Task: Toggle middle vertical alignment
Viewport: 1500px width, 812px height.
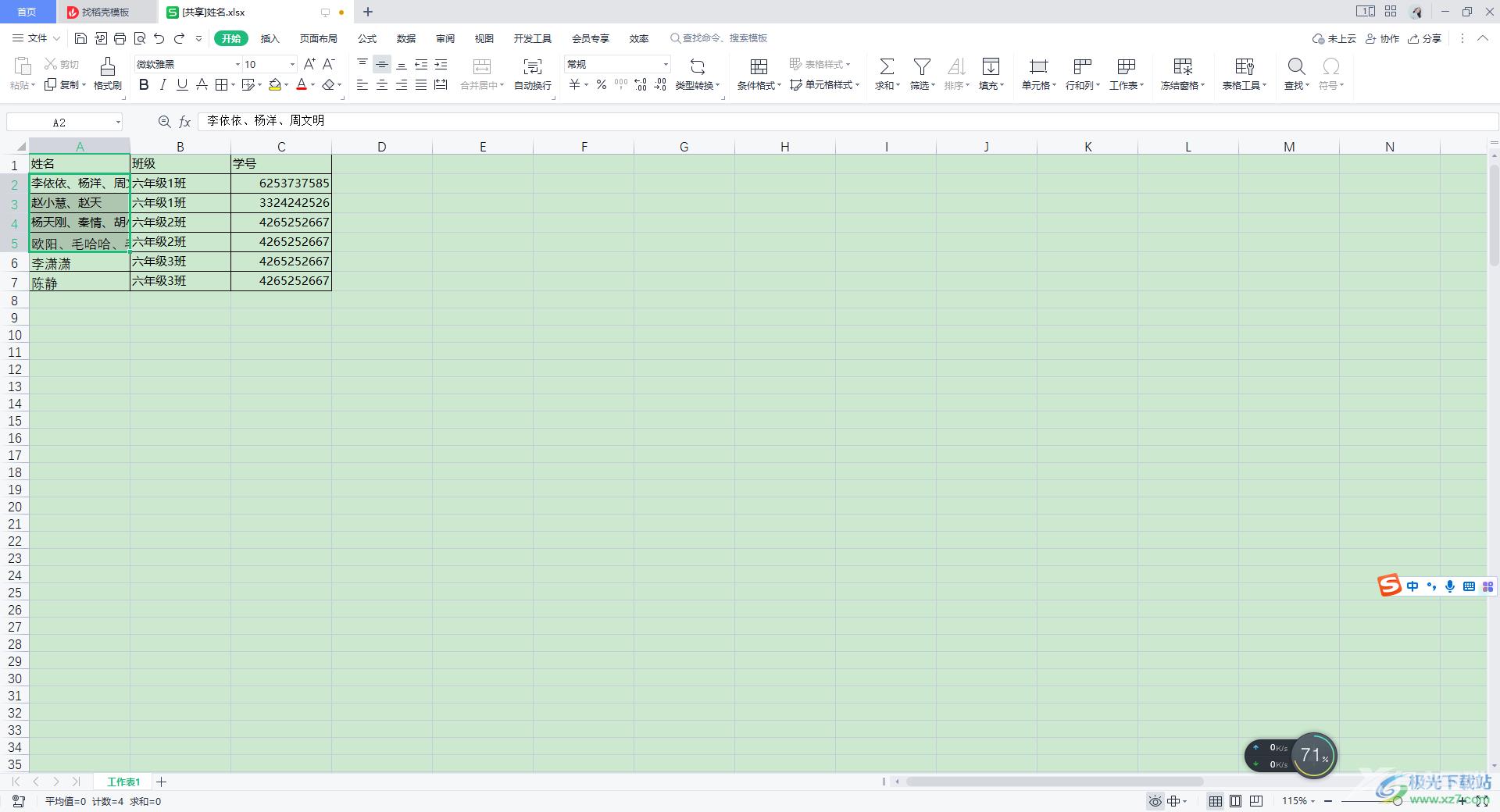Action: pos(382,64)
